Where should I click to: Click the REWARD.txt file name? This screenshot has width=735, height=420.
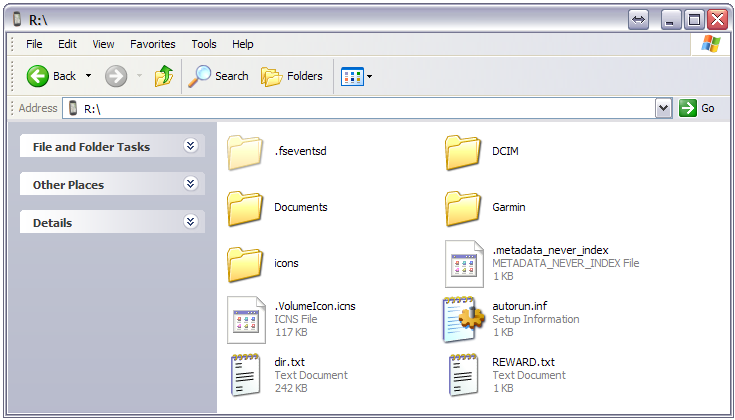coord(524,362)
